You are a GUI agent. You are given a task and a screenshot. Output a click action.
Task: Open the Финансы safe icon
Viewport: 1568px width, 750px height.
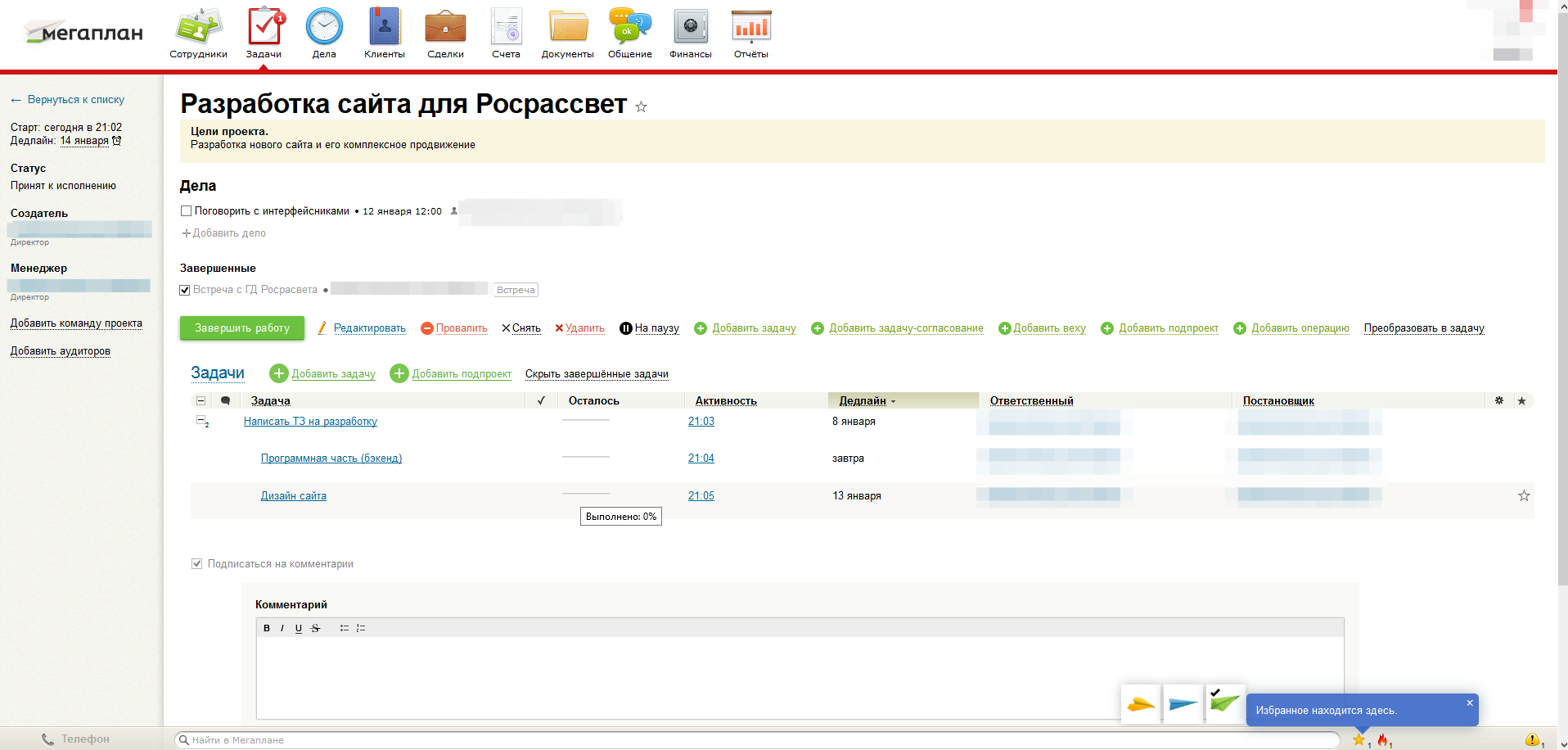tap(691, 33)
